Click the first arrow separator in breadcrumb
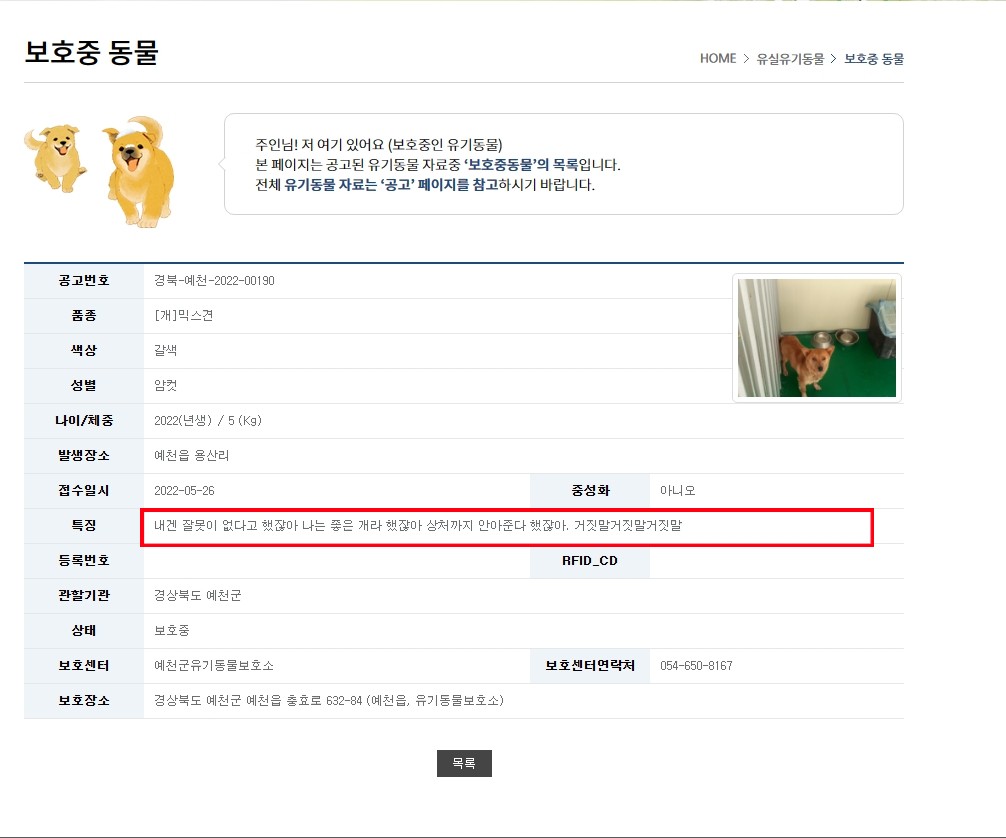This screenshot has width=1006, height=838. point(746,58)
